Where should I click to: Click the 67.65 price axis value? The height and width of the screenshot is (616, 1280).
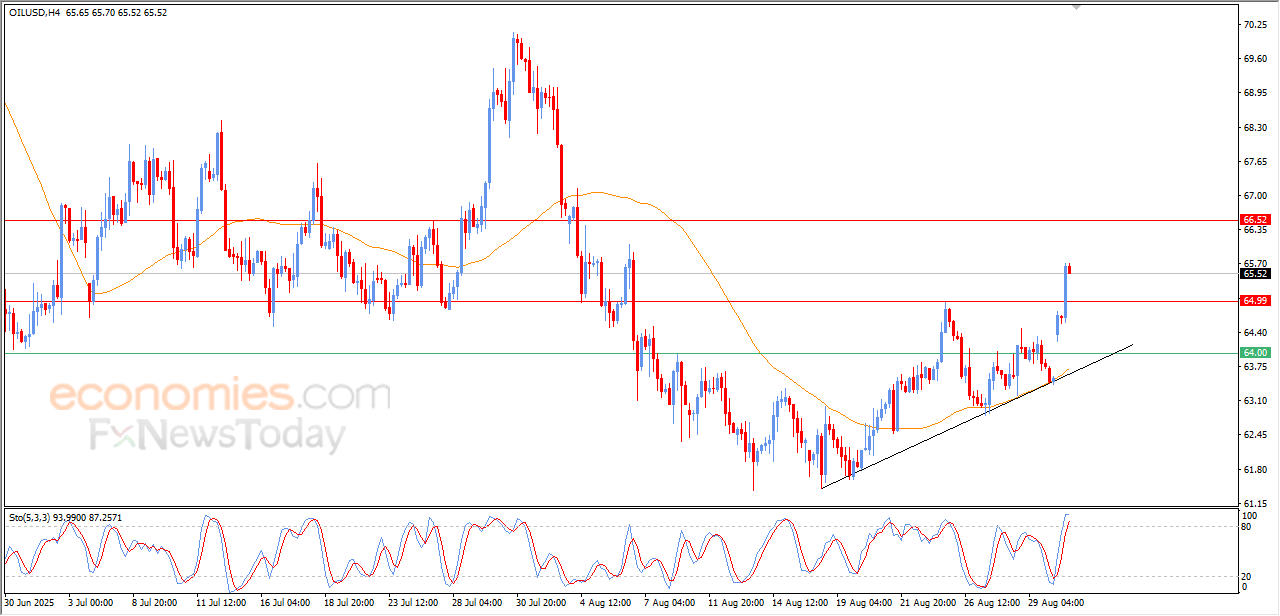click(x=1255, y=162)
